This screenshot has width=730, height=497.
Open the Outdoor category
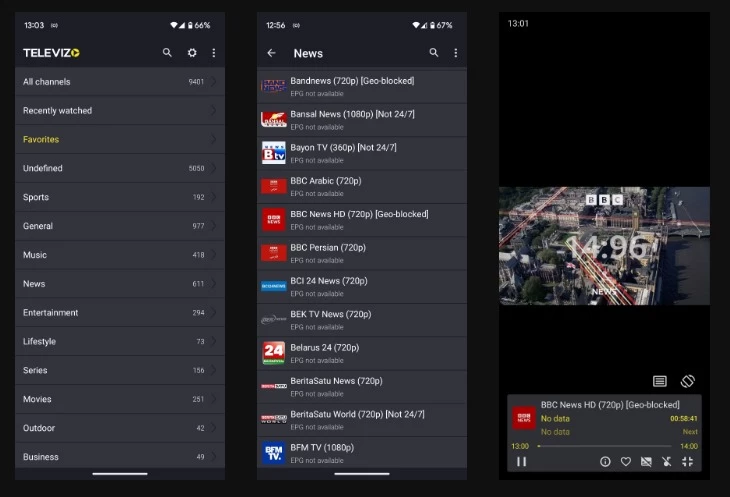120,428
